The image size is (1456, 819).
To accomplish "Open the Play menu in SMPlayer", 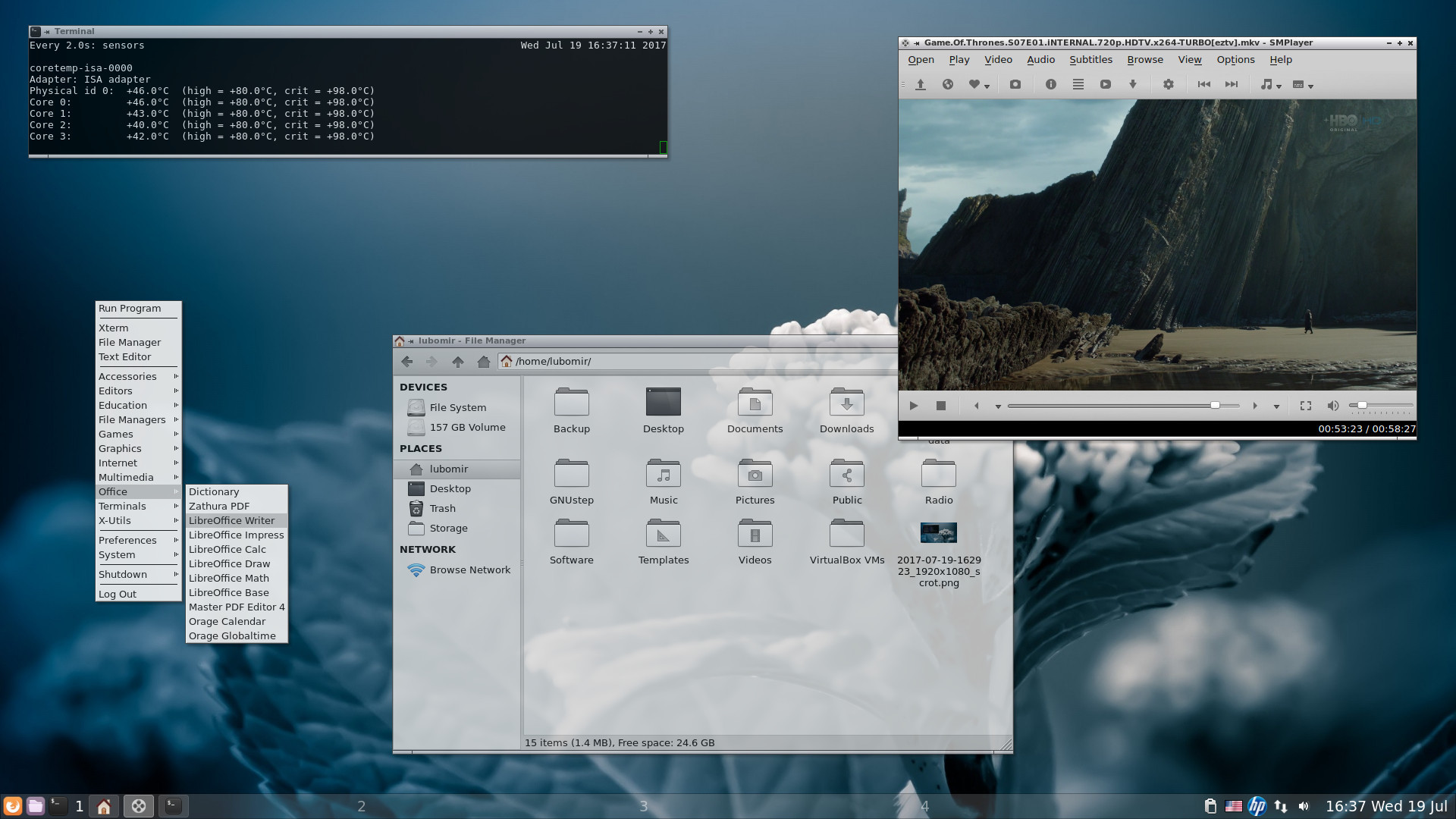I will 959,60.
